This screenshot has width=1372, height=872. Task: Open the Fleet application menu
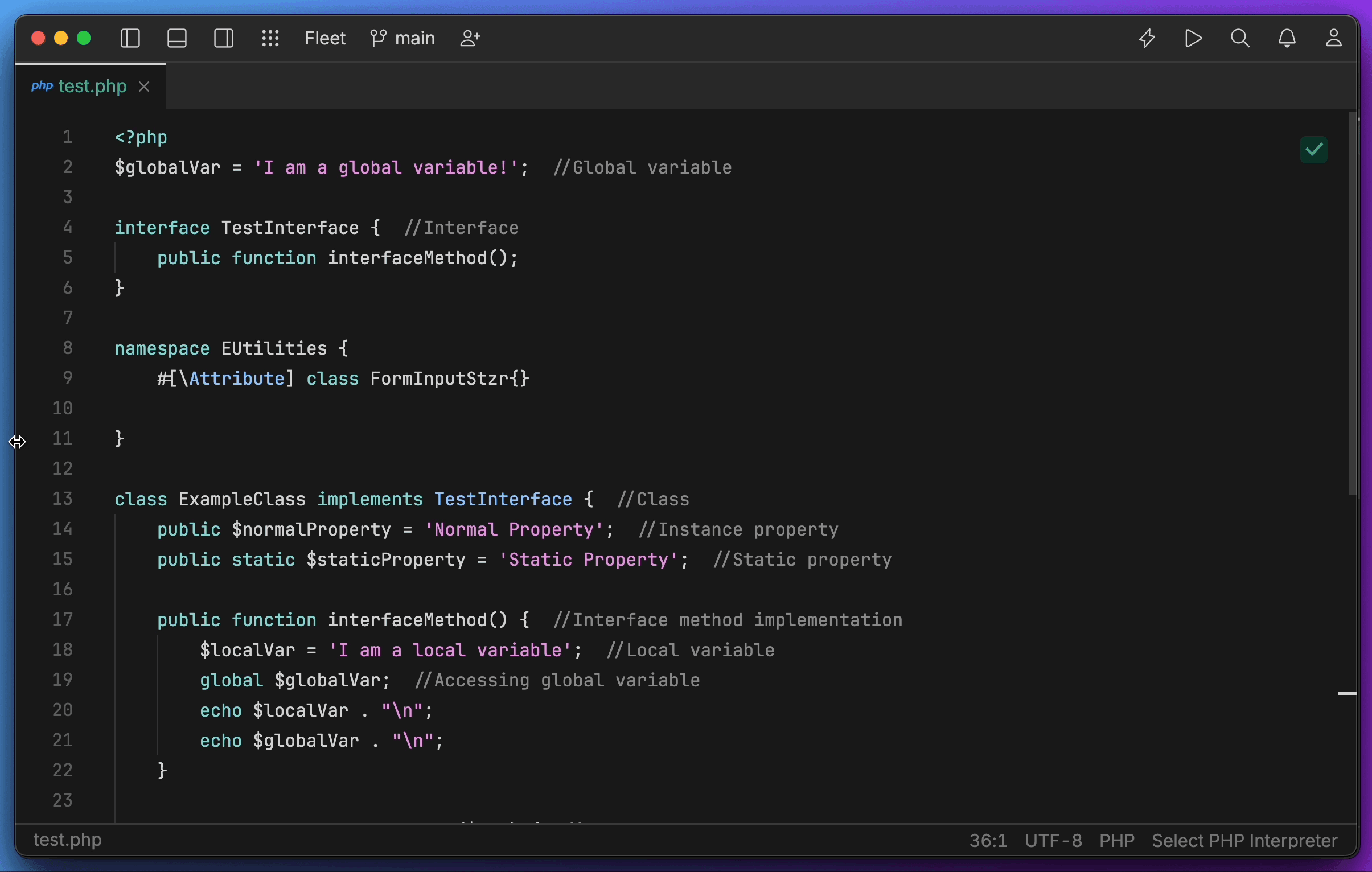[x=324, y=39]
